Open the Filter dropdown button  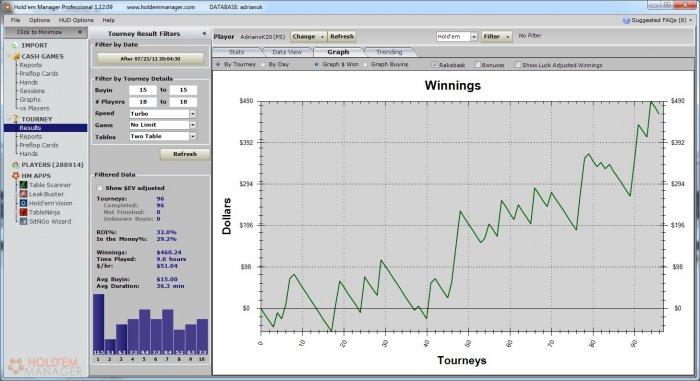click(x=496, y=37)
